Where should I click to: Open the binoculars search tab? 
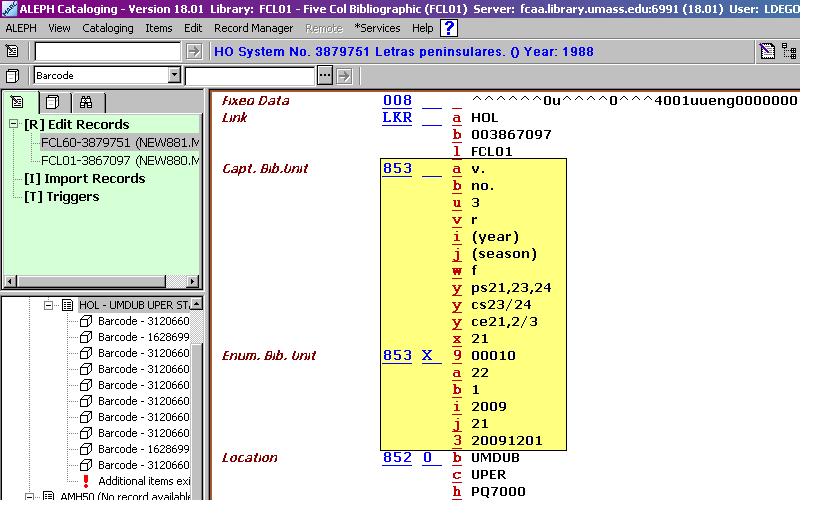click(x=86, y=102)
